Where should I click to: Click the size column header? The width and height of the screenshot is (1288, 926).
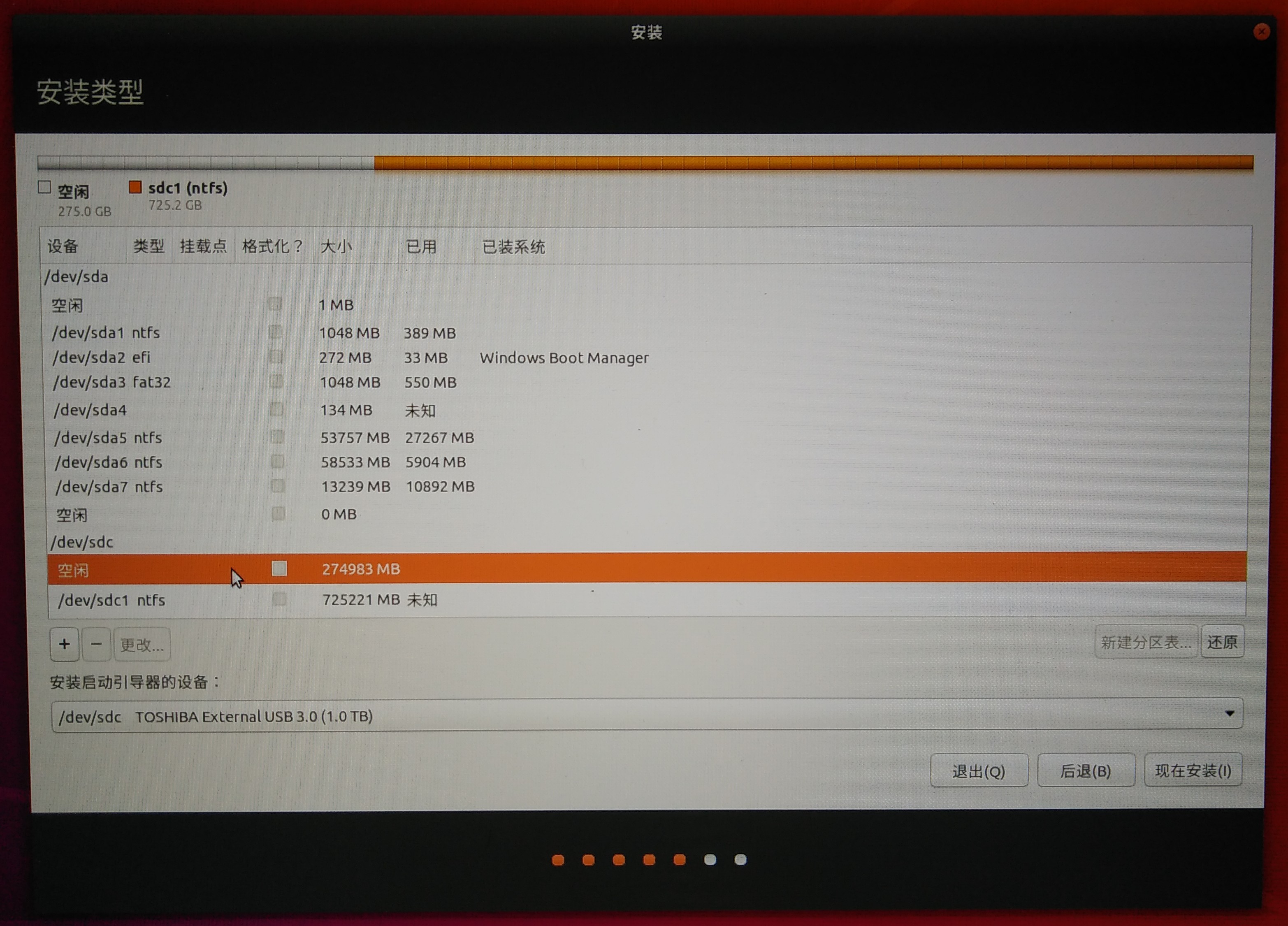pyautogui.click(x=336, y=246)
